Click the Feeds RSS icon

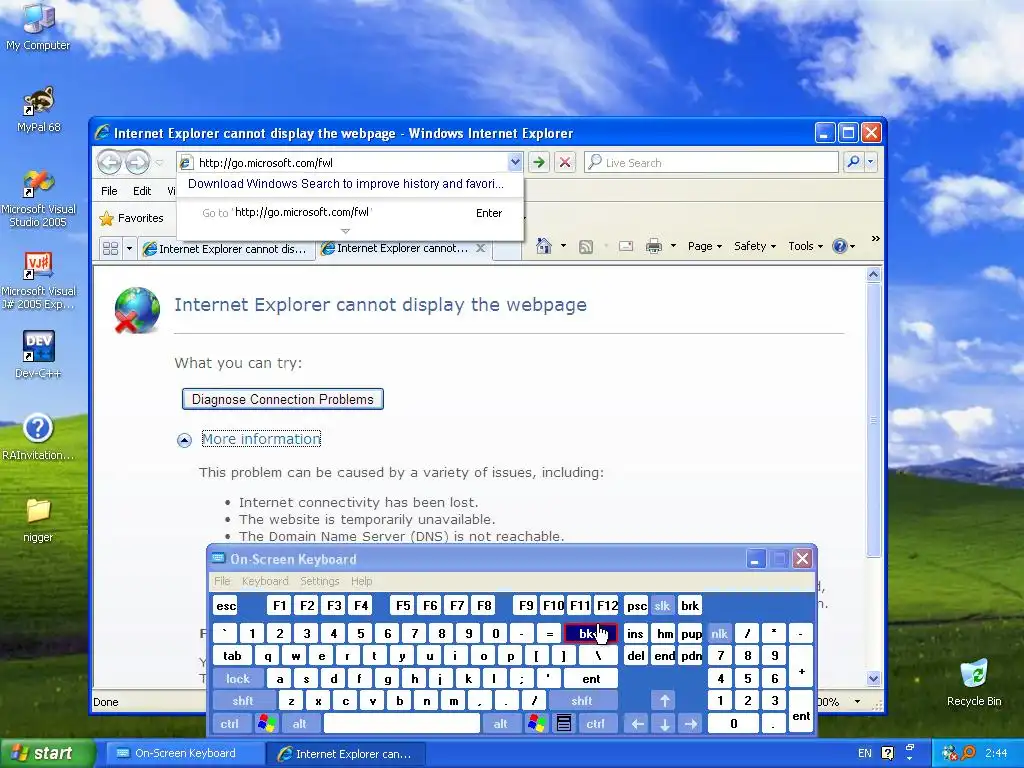(x=586, y=246)
